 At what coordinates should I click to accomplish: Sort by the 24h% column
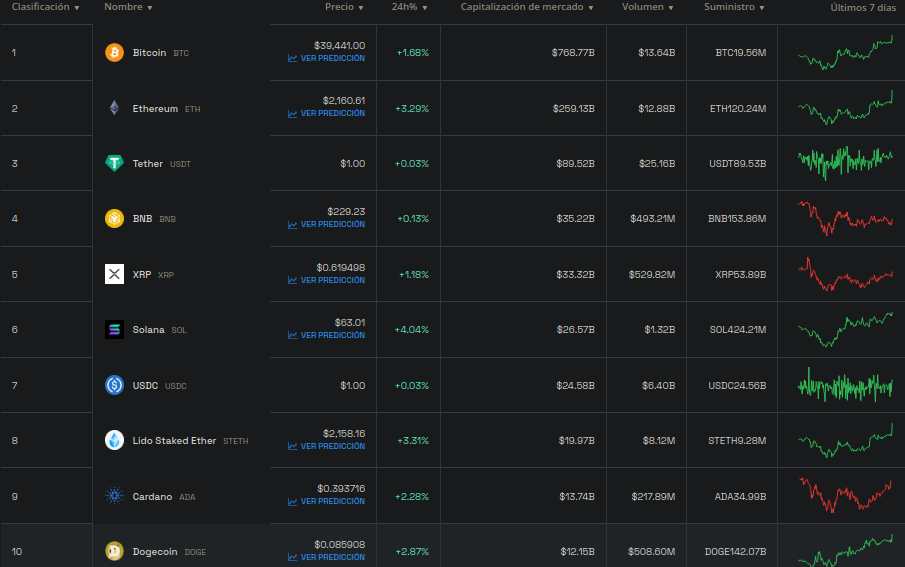[x=409, y=7]
